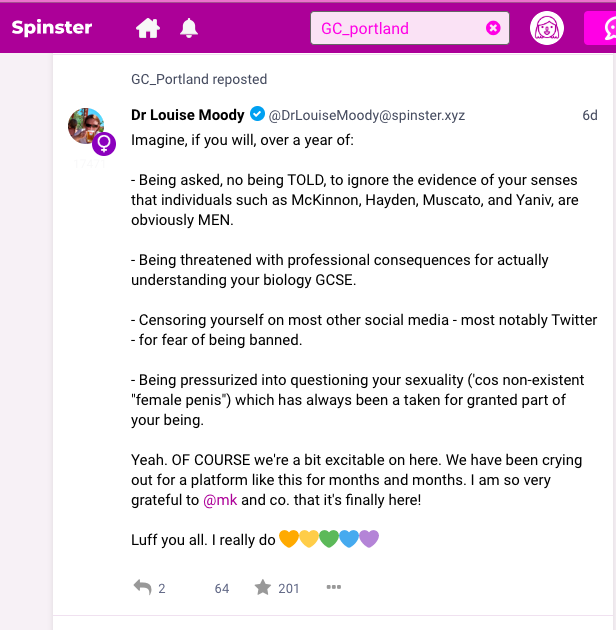Open the Home feed via house icon
616x630 pixels.
(148, 28)
